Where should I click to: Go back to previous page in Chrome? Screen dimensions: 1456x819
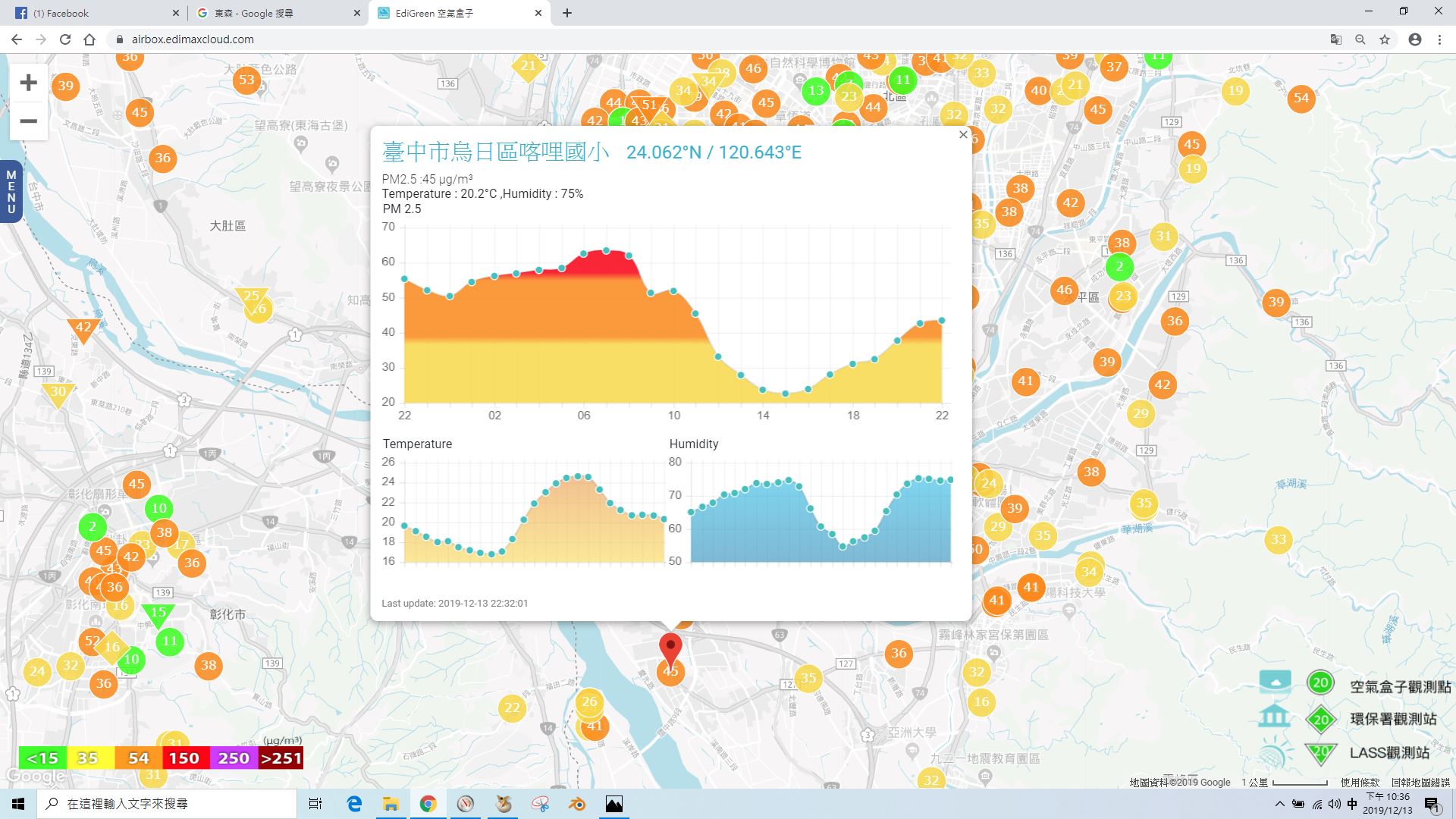(17, 39)
